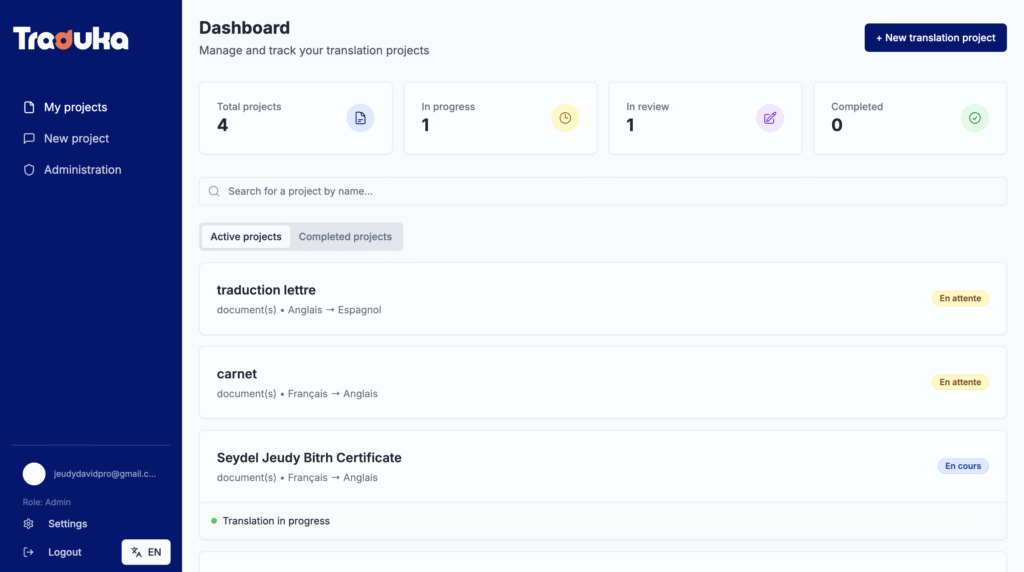The image size is (1024, 572).
Task: Click the search magnifier icon
Action: point(214,191)
